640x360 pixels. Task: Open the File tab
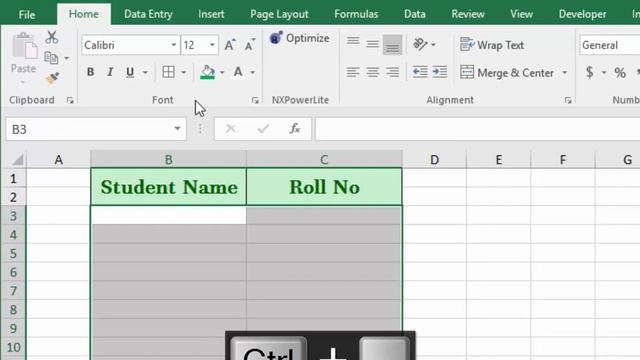point(27,15)
